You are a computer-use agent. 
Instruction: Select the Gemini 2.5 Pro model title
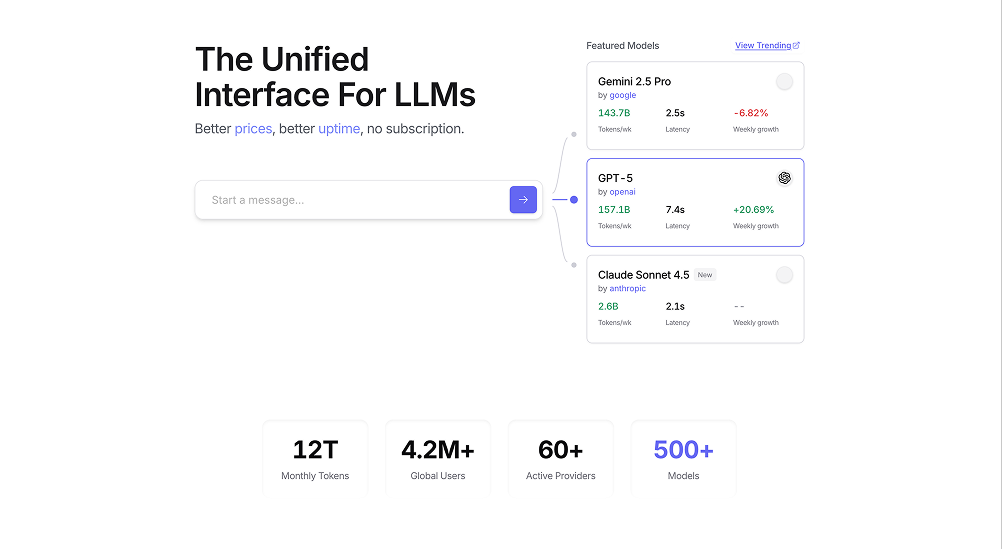click(634, 81)
